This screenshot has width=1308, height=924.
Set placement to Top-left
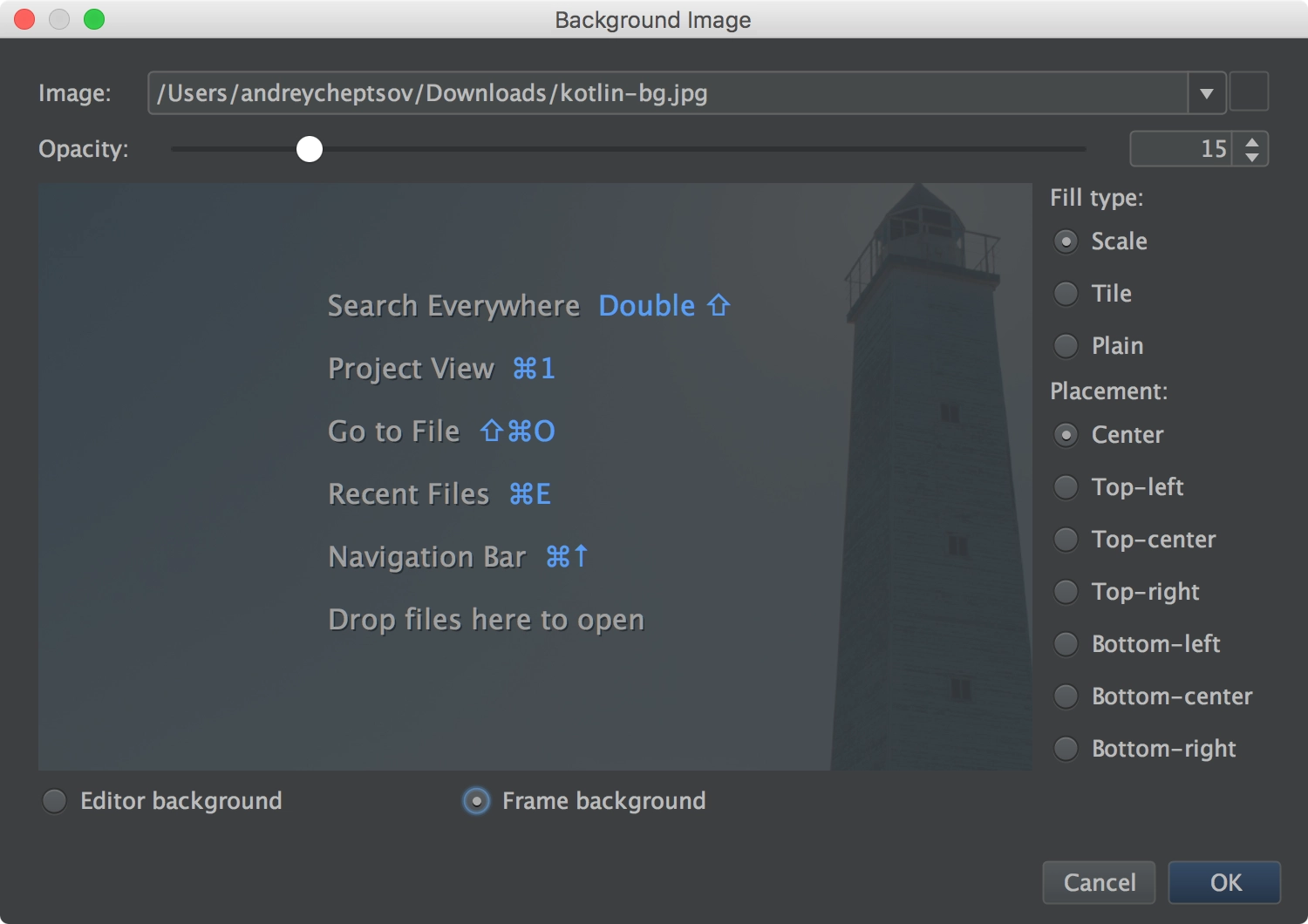click(x=1119, y=487)
